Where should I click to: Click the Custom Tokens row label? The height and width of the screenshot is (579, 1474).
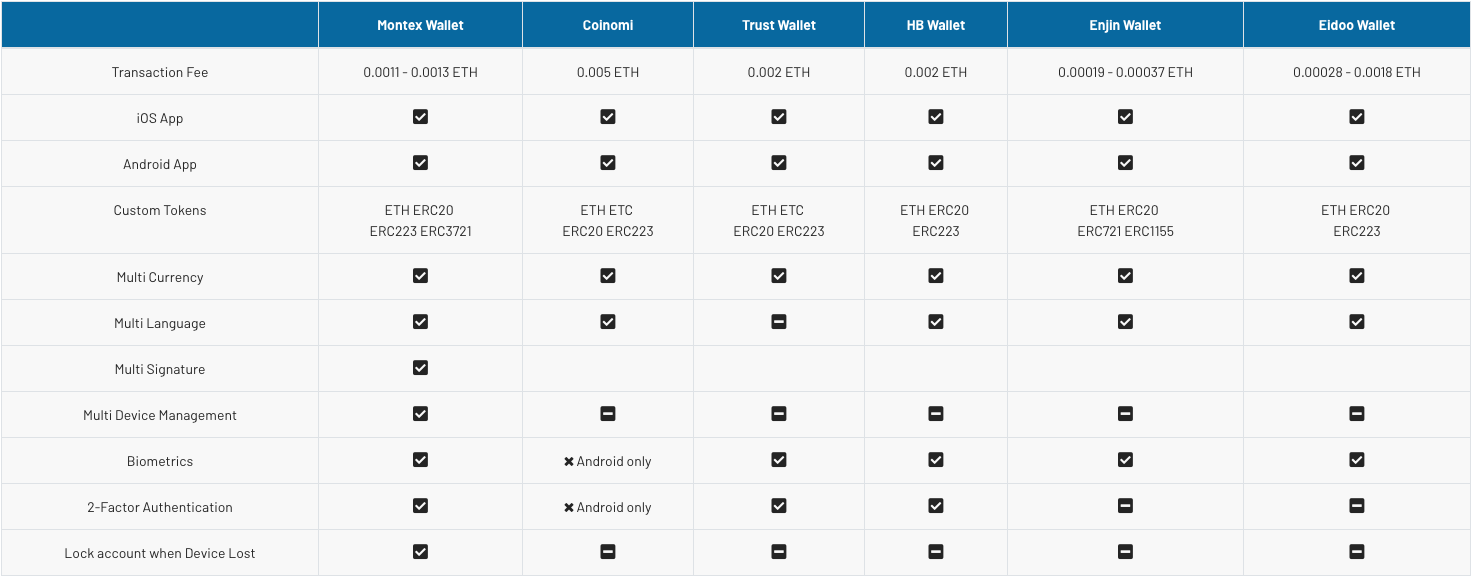click(160, 210)
